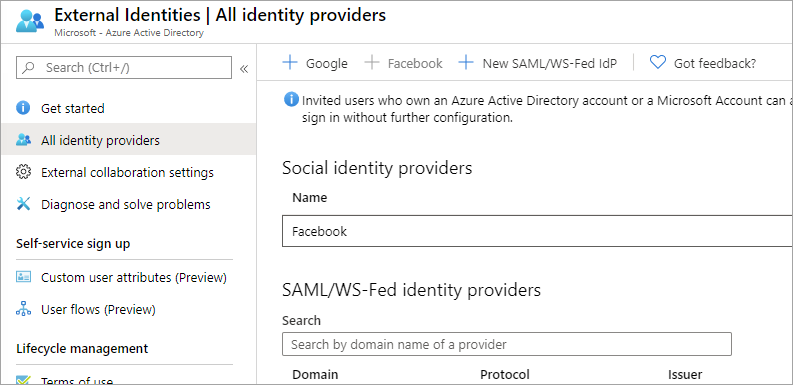Click the plus icon for New SAML/WS-Fed IdP
The image size is (793, 385).
[466, 63]
